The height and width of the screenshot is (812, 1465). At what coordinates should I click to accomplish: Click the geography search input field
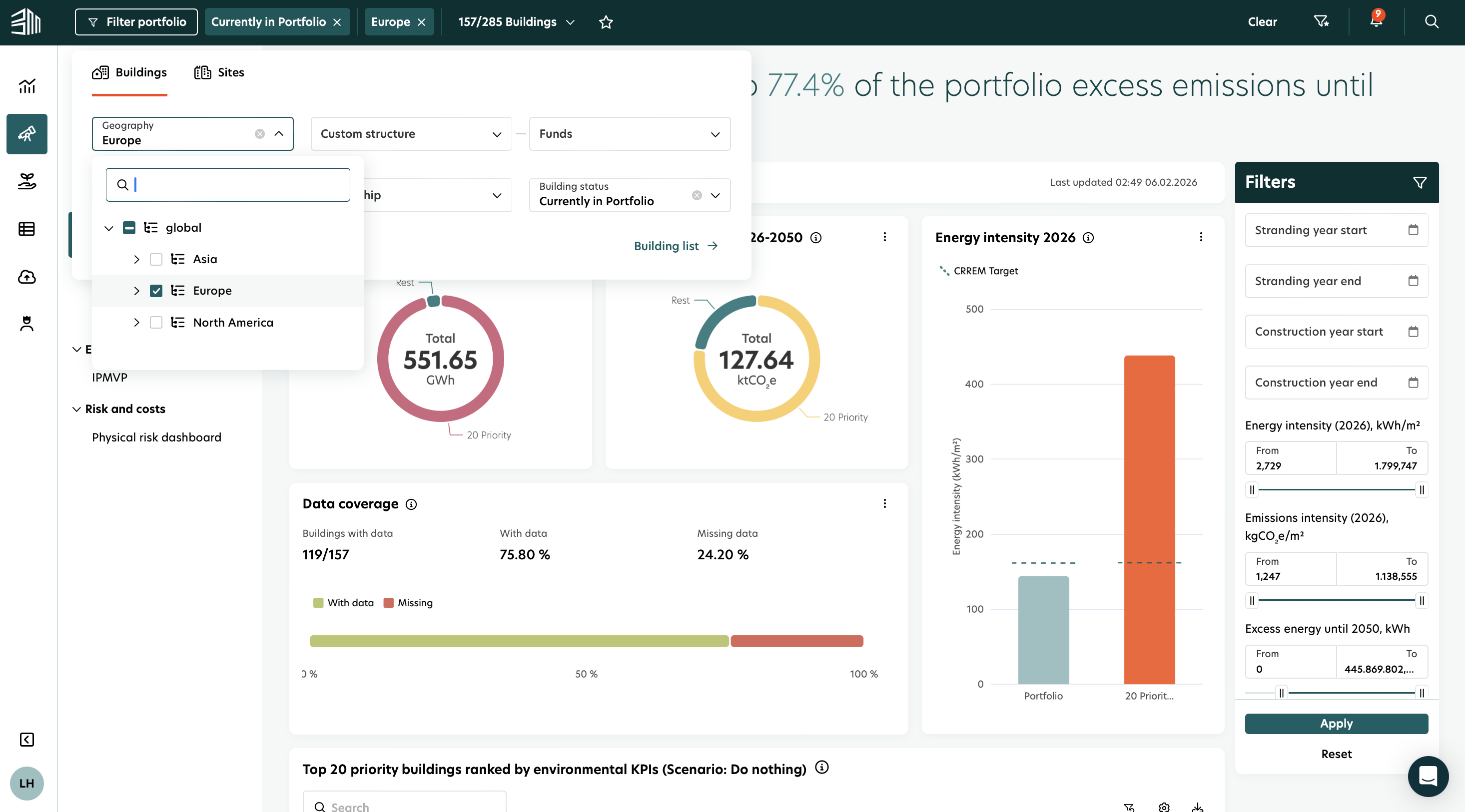[x=239, y=185]
